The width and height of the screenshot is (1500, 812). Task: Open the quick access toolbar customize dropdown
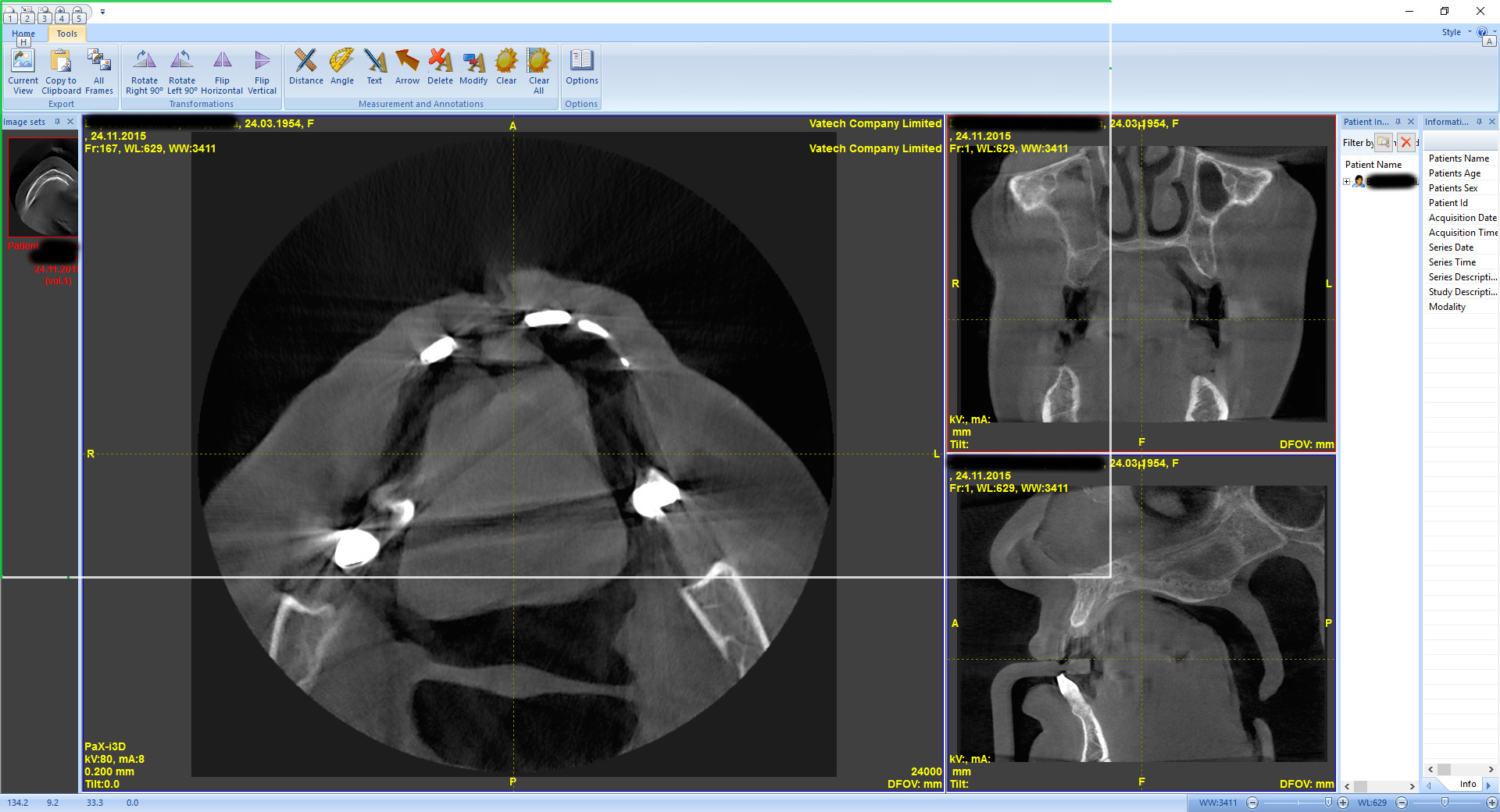(x=102, y=12)
